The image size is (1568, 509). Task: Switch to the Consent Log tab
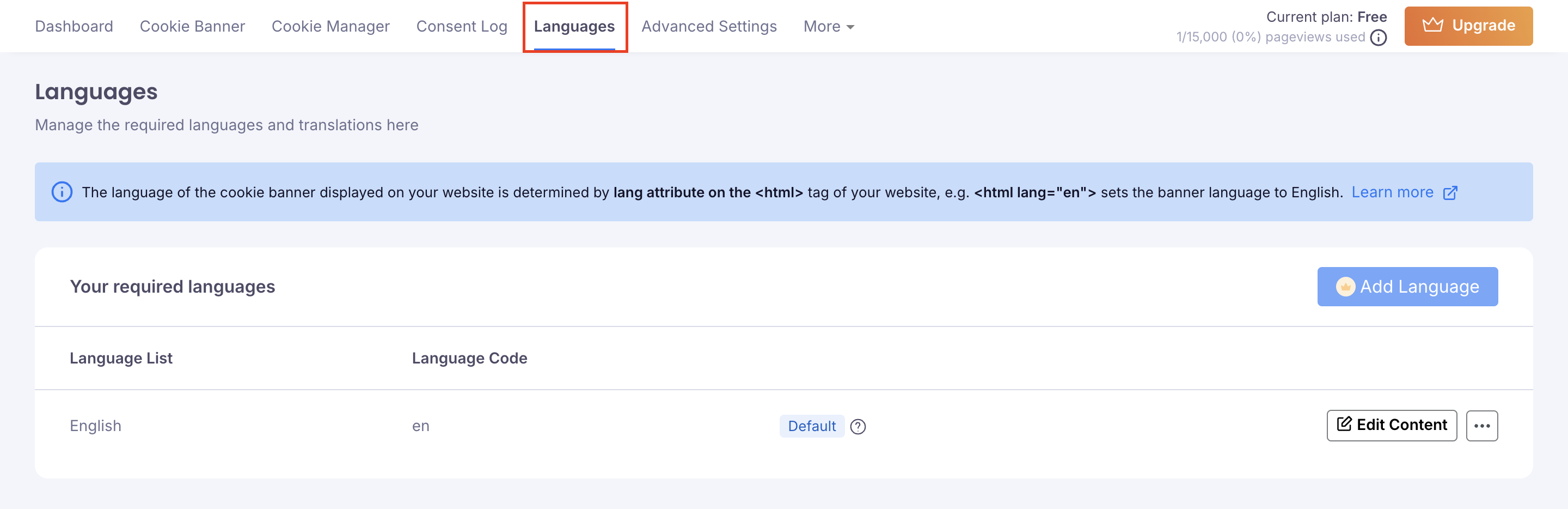tap(462, 26)
